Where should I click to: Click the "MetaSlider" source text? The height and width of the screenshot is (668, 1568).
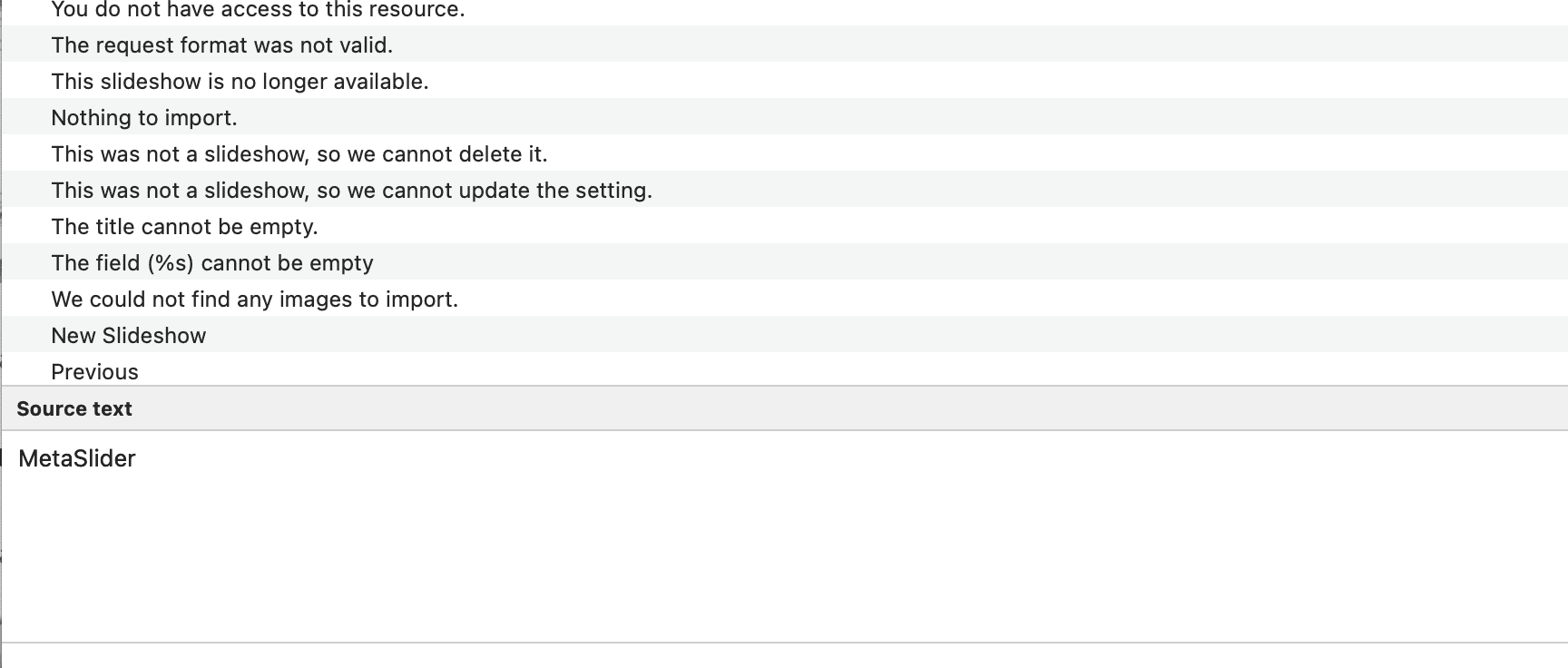[77, 459]
